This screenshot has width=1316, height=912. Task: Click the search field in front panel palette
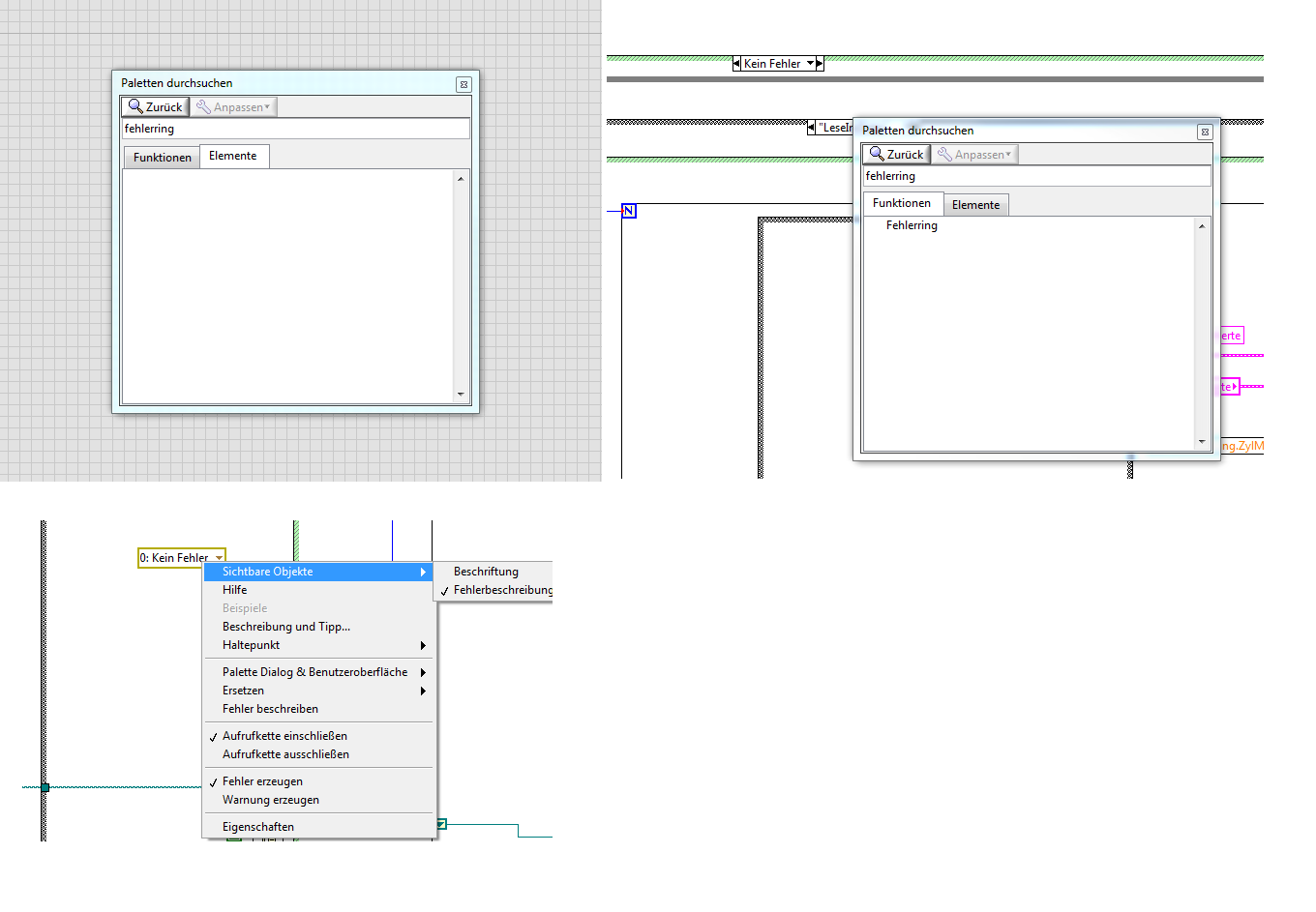point(296,129)
